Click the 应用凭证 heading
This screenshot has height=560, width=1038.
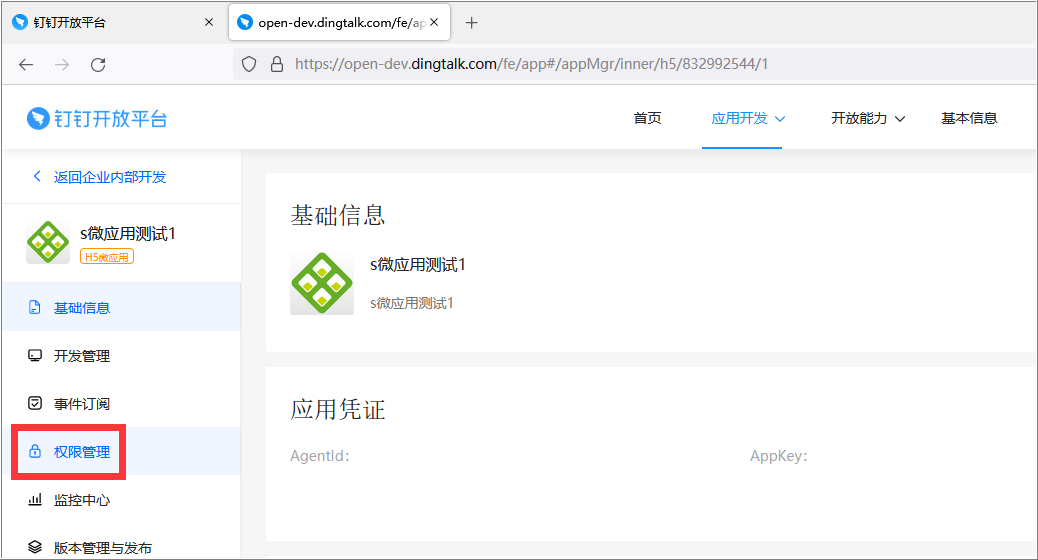click(x=338, y=409)
